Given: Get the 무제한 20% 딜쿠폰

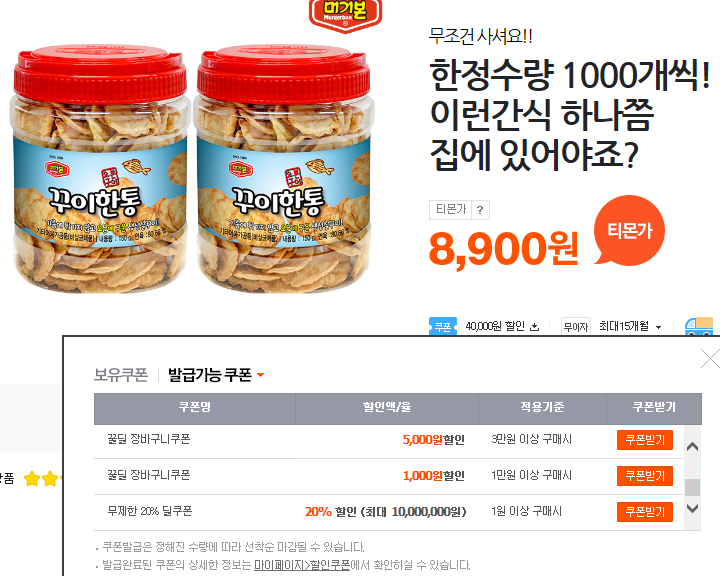Looking at the screenshot, I should coord(645,511).
